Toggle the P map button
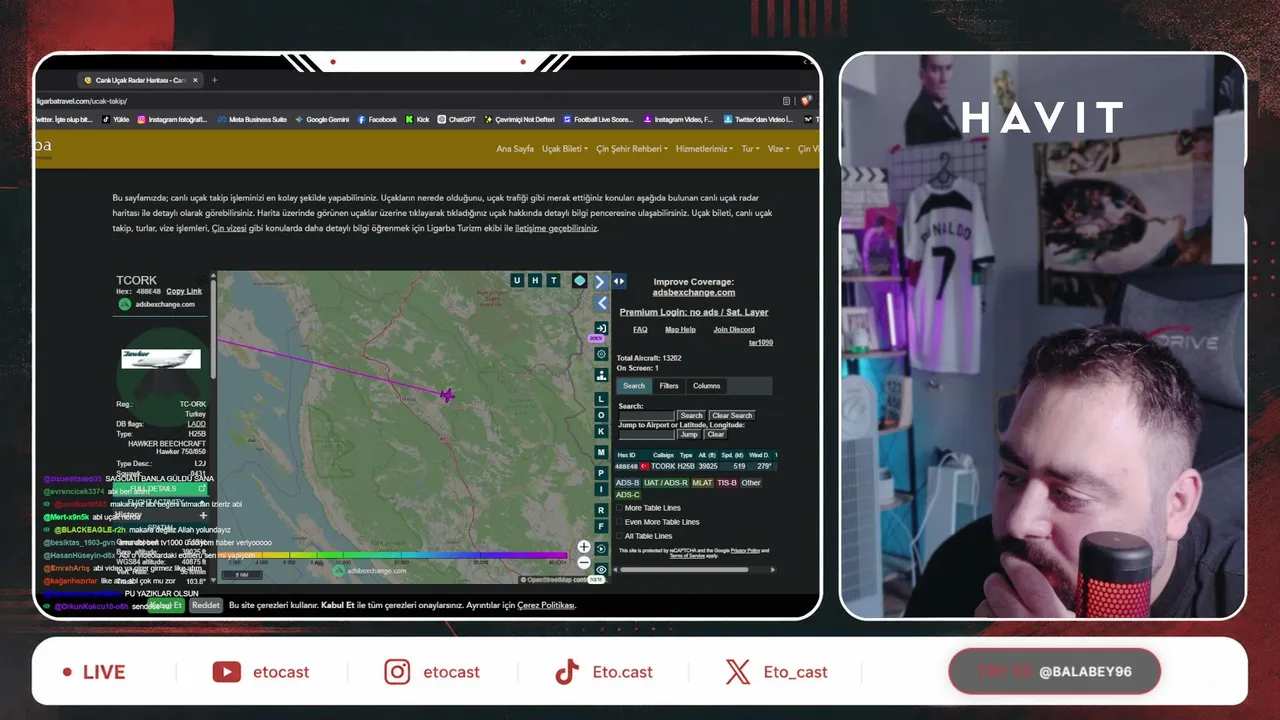The width and height of the screenshot is (1280, 720). tap(601, 473)
